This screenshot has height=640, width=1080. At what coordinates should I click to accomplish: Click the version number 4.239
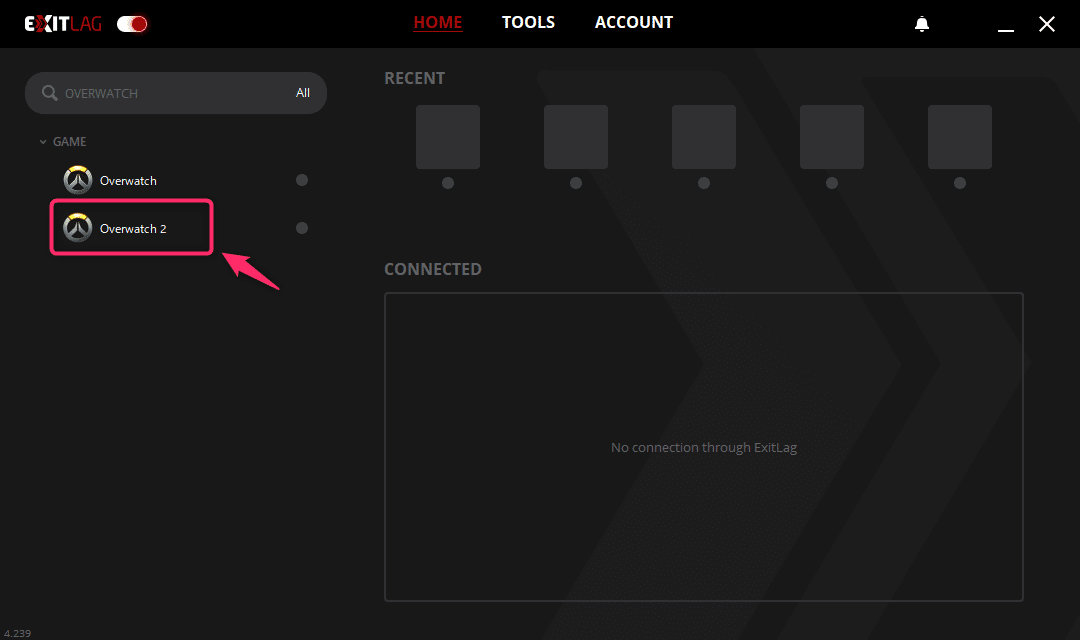[x=17, y=633]
